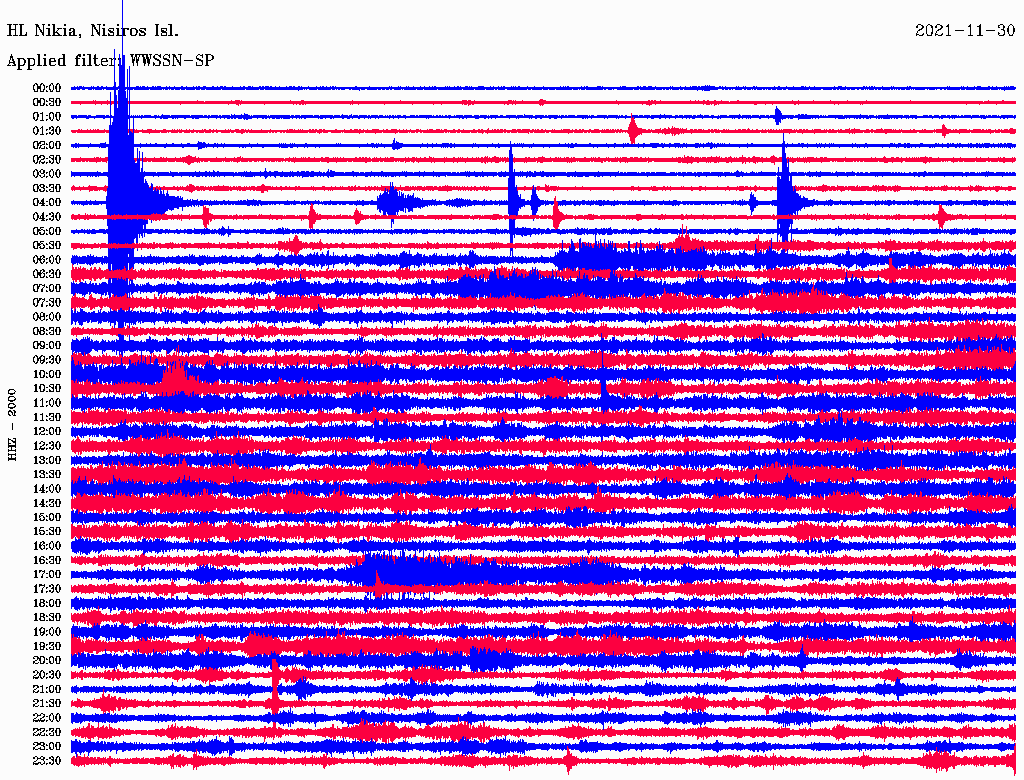1024x780 pixels.
Task: Select the 07:00 time label
Action: click(x=47, y=288)
